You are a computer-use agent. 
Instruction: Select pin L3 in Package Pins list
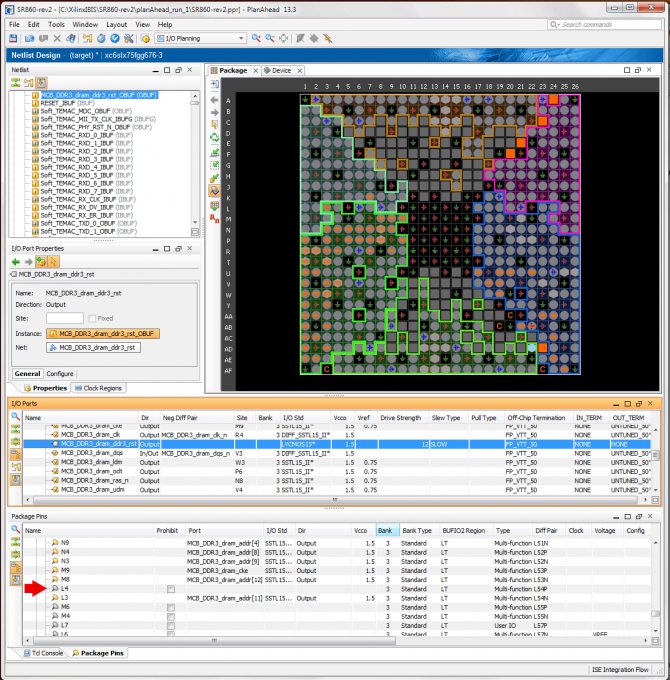(65, 598)
